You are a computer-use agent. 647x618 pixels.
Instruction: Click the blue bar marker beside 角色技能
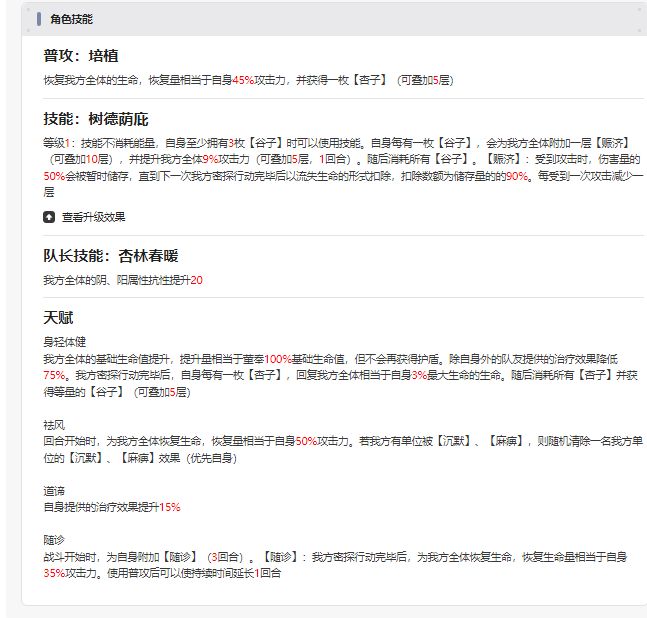(x=39, y=19)
